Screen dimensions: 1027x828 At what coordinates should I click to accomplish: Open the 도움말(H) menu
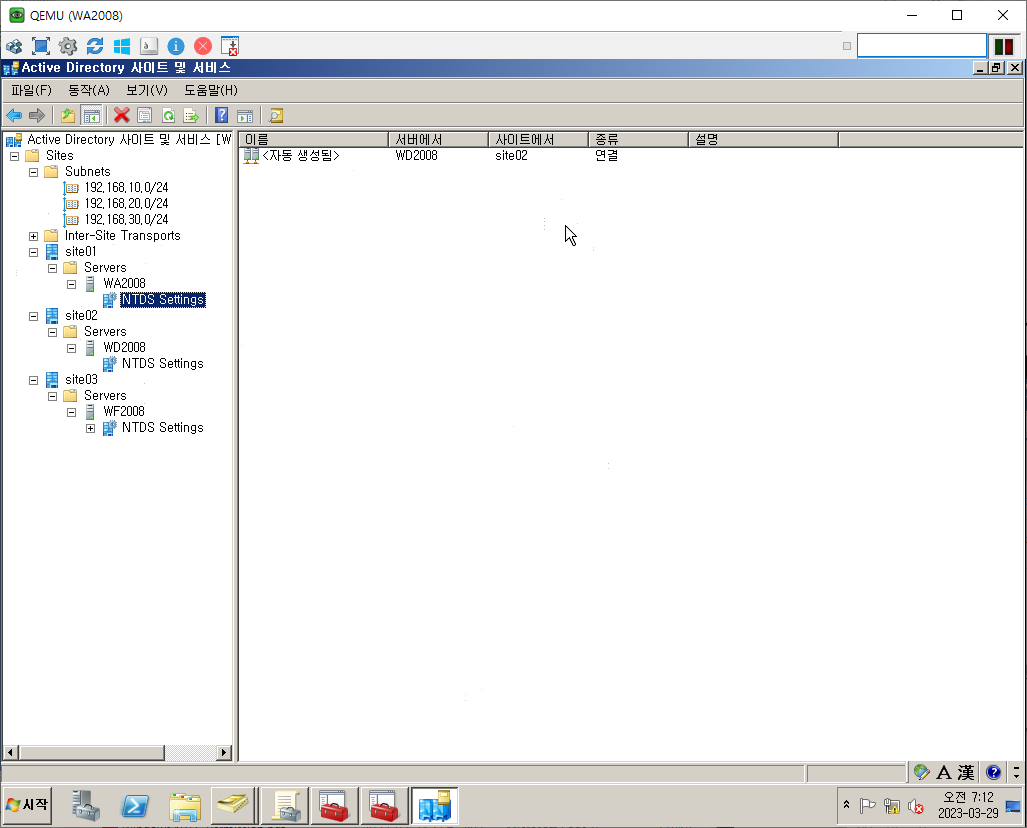point(210,90)
